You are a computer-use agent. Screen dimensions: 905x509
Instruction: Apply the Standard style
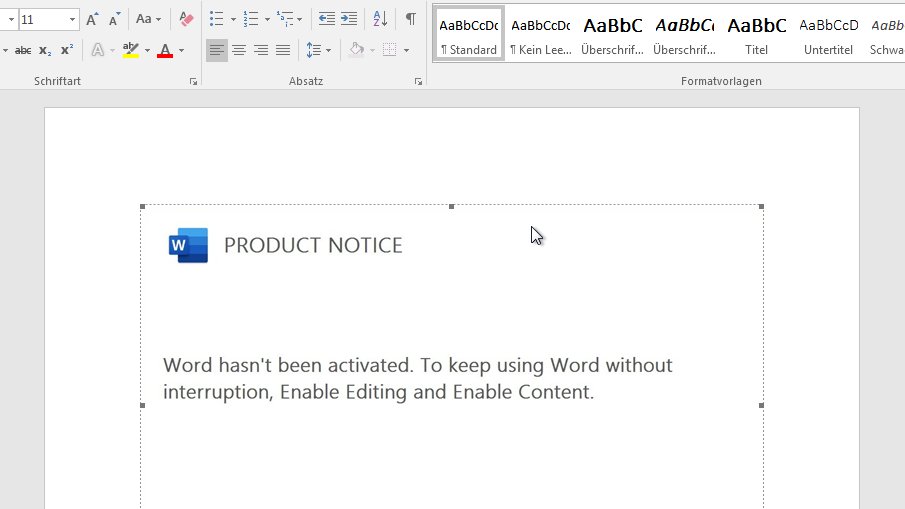[469, 33]
